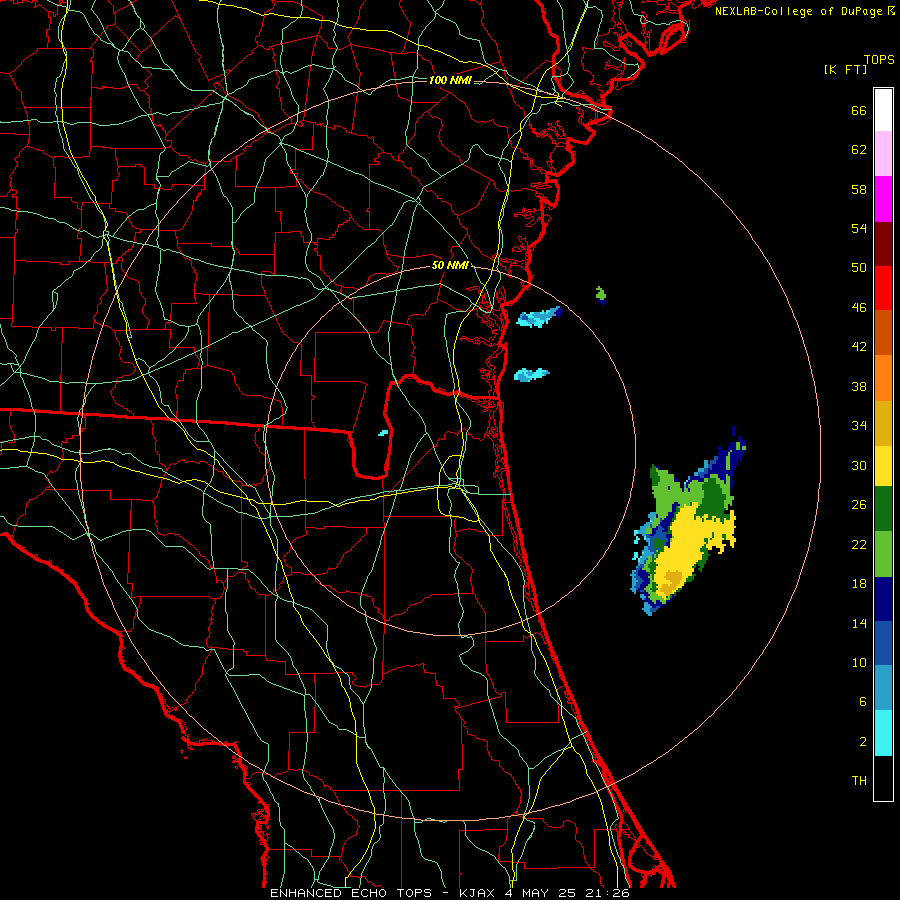Click the small green echo near 50 NMI ring
The height and width of the screenshot is (900, 900).
tap(600, 295)
